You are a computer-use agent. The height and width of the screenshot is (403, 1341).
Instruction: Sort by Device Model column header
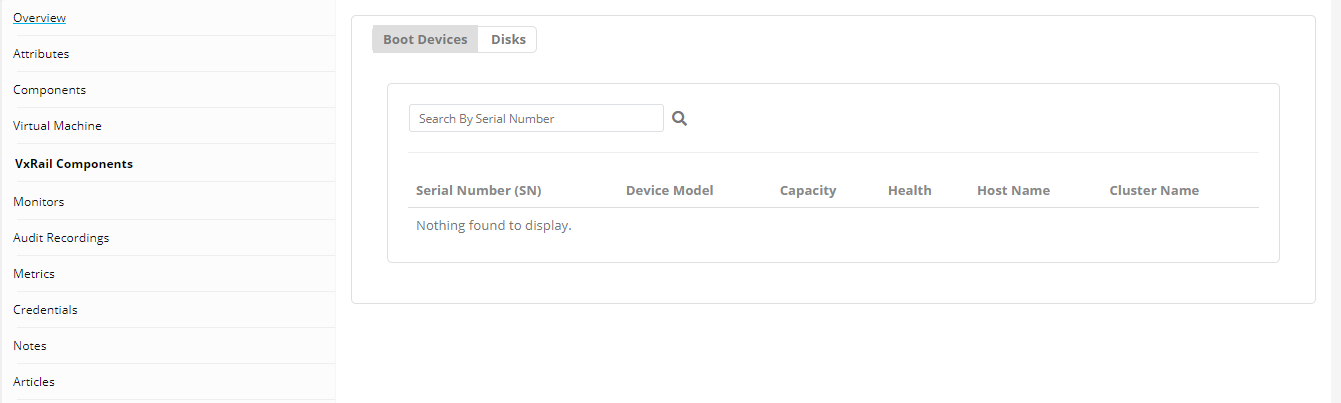(669, 191)
